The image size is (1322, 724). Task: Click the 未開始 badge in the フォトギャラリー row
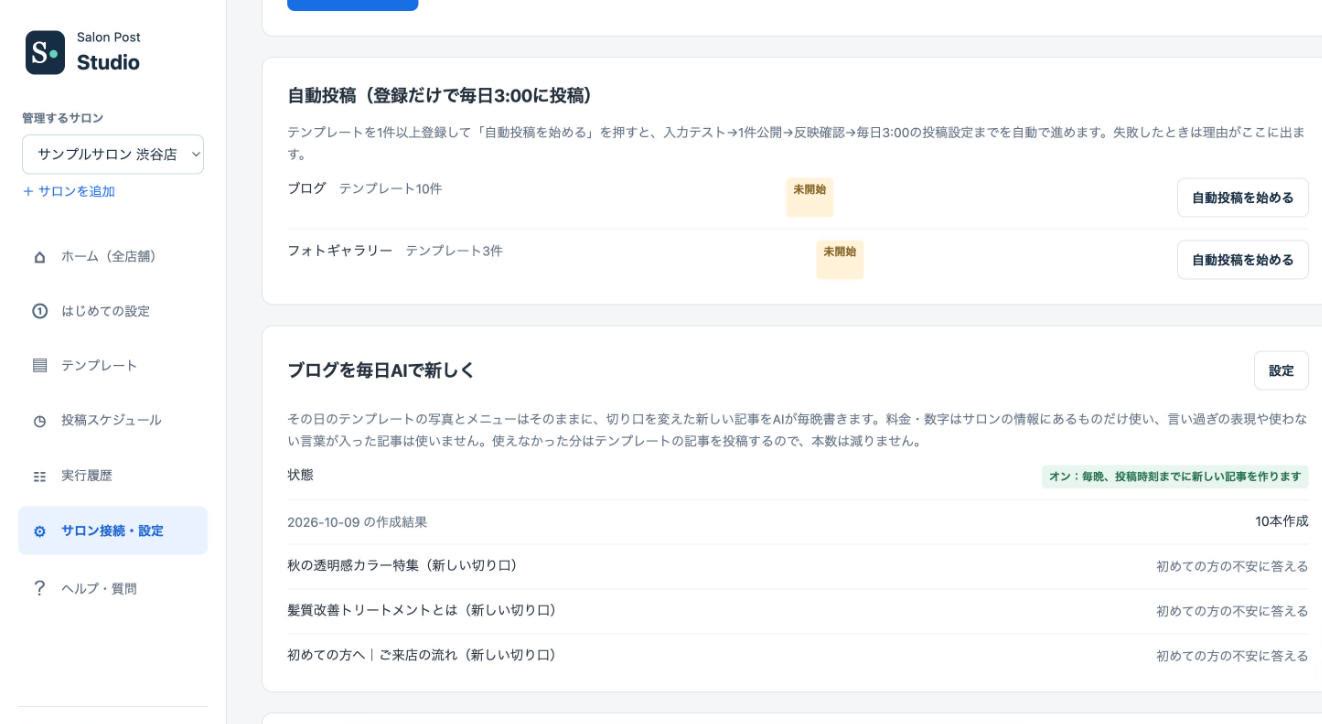840,260
